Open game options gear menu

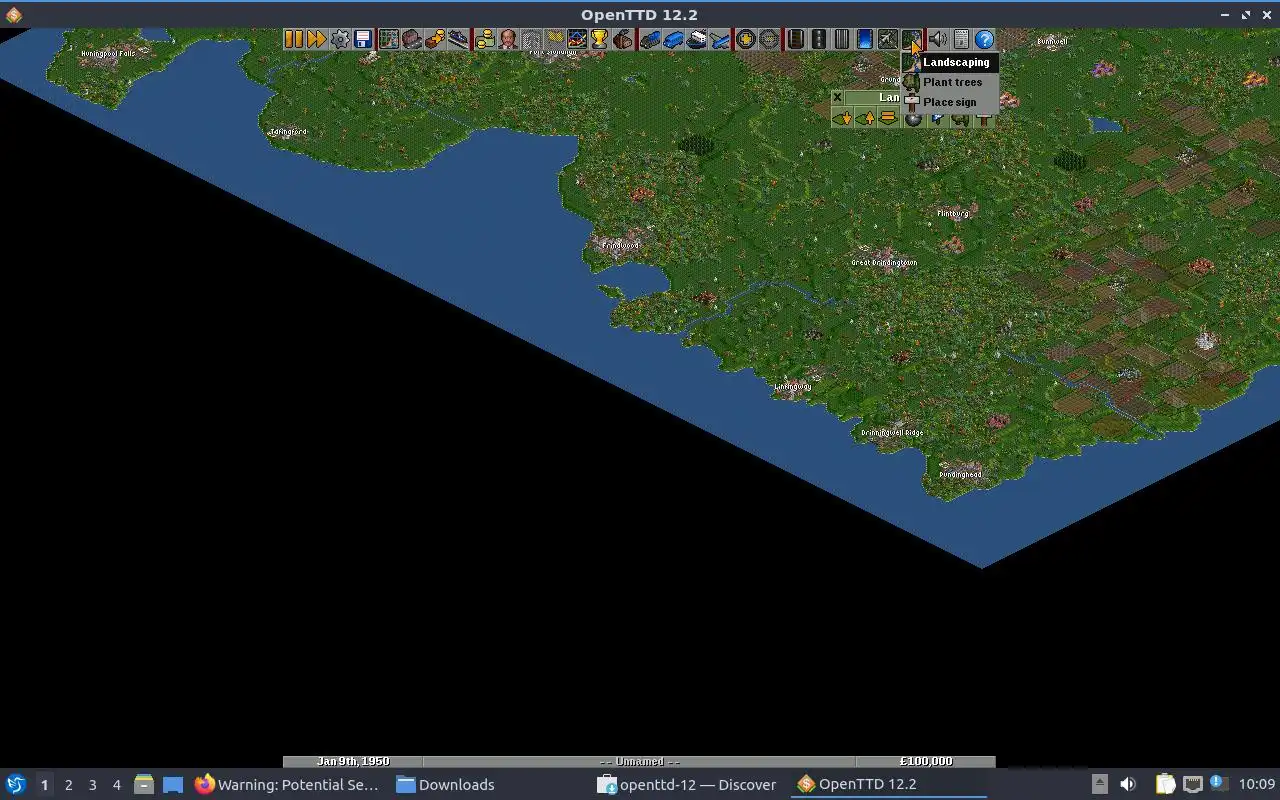pyautogui.click(x=340, y=39)
